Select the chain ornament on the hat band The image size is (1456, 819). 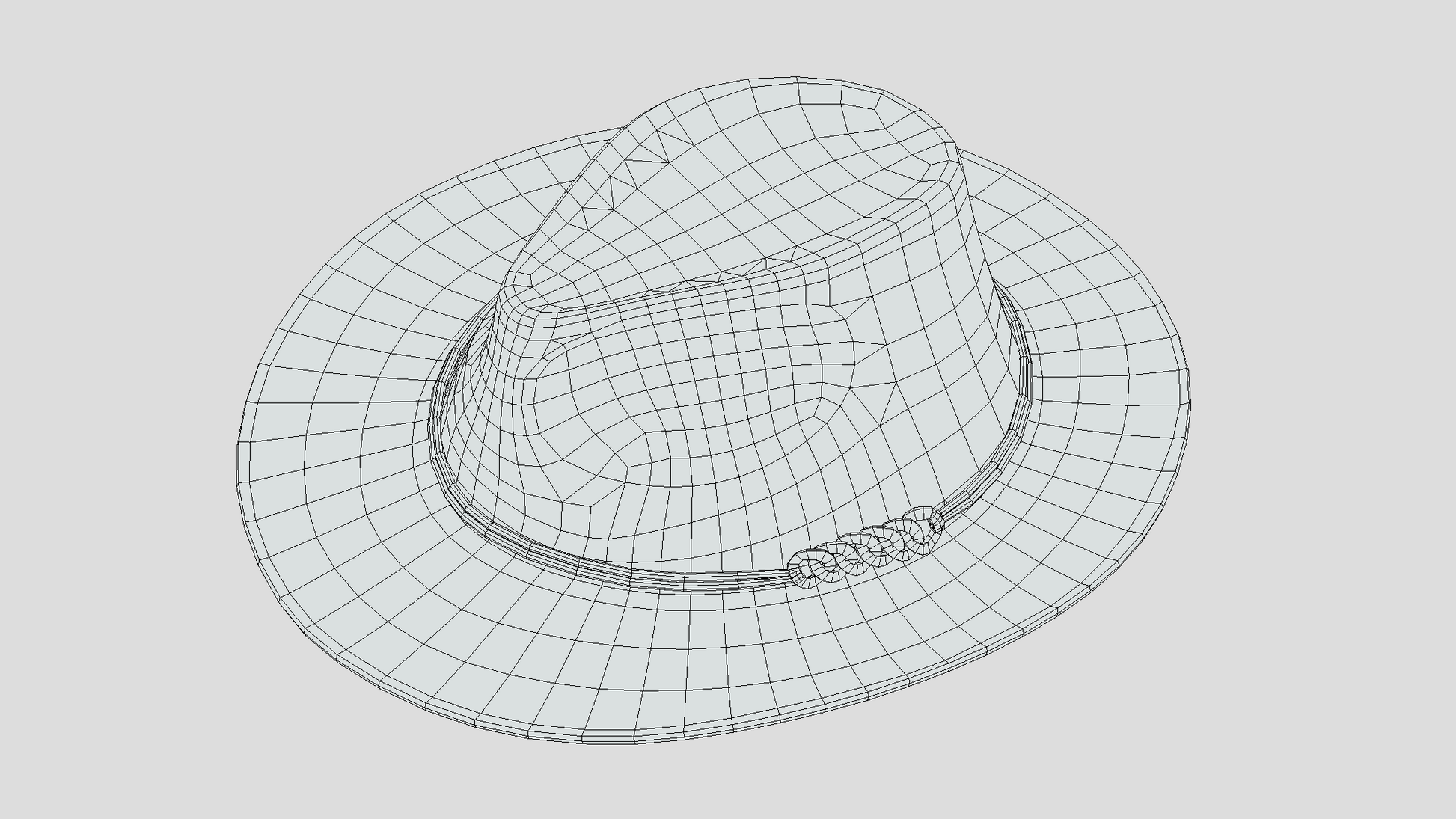(866, 547)
